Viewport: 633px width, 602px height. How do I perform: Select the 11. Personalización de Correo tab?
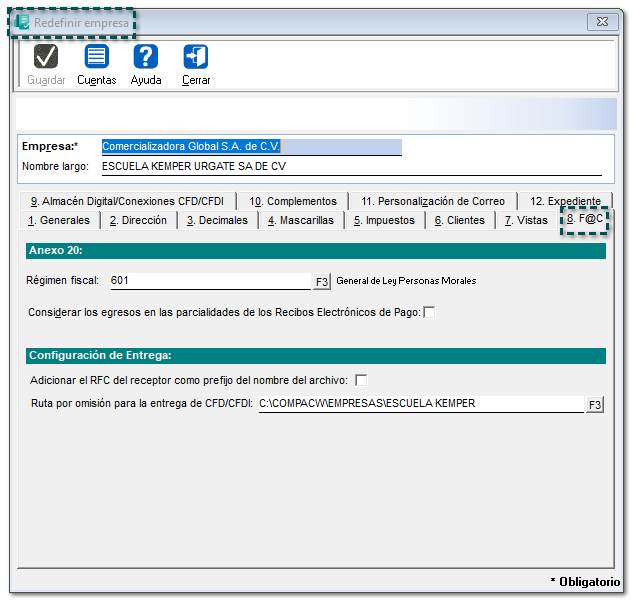click(x=433, y=201)
